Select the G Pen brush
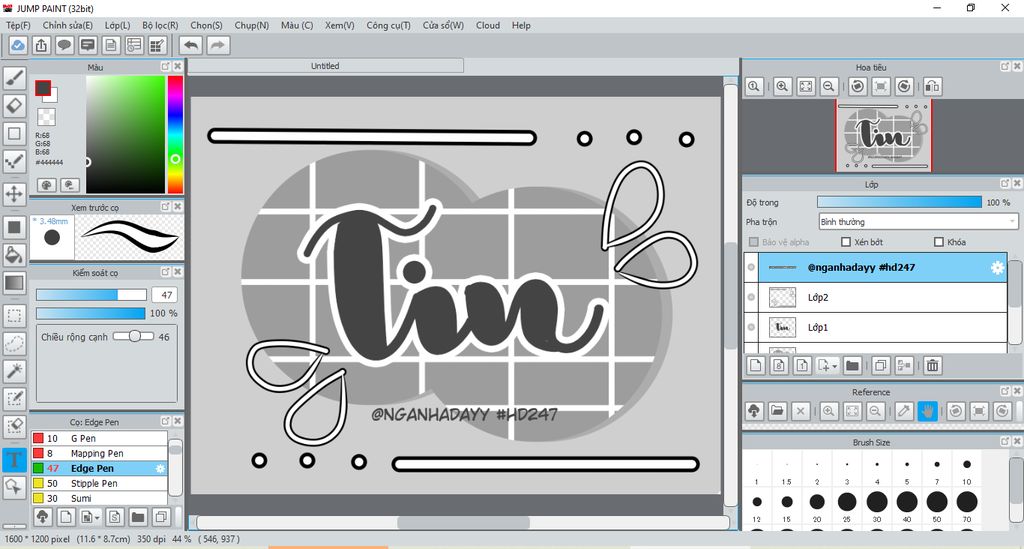1024x549 pixels. pos(99,439)
